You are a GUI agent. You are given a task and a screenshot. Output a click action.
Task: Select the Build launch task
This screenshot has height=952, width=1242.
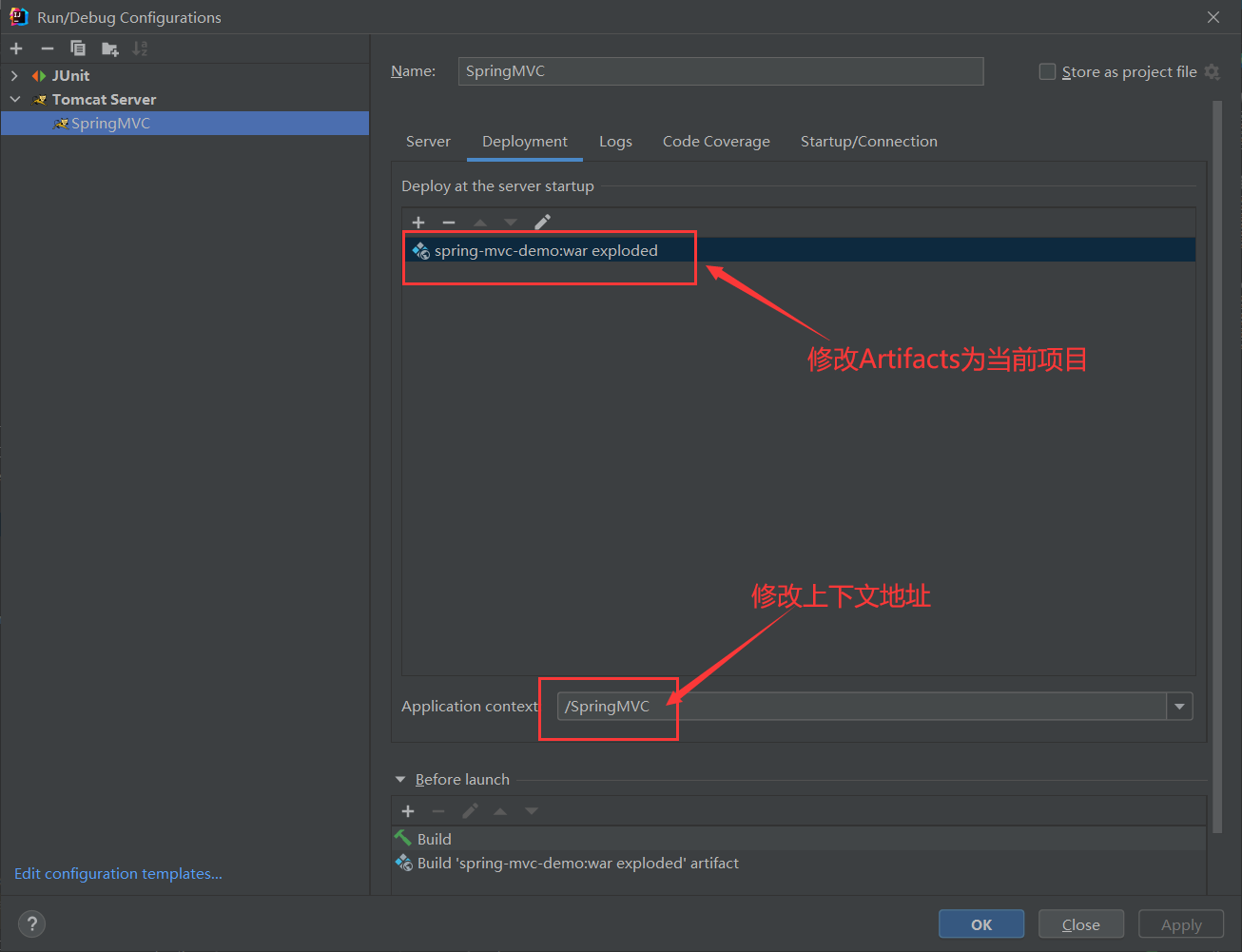tap(799, 839)
